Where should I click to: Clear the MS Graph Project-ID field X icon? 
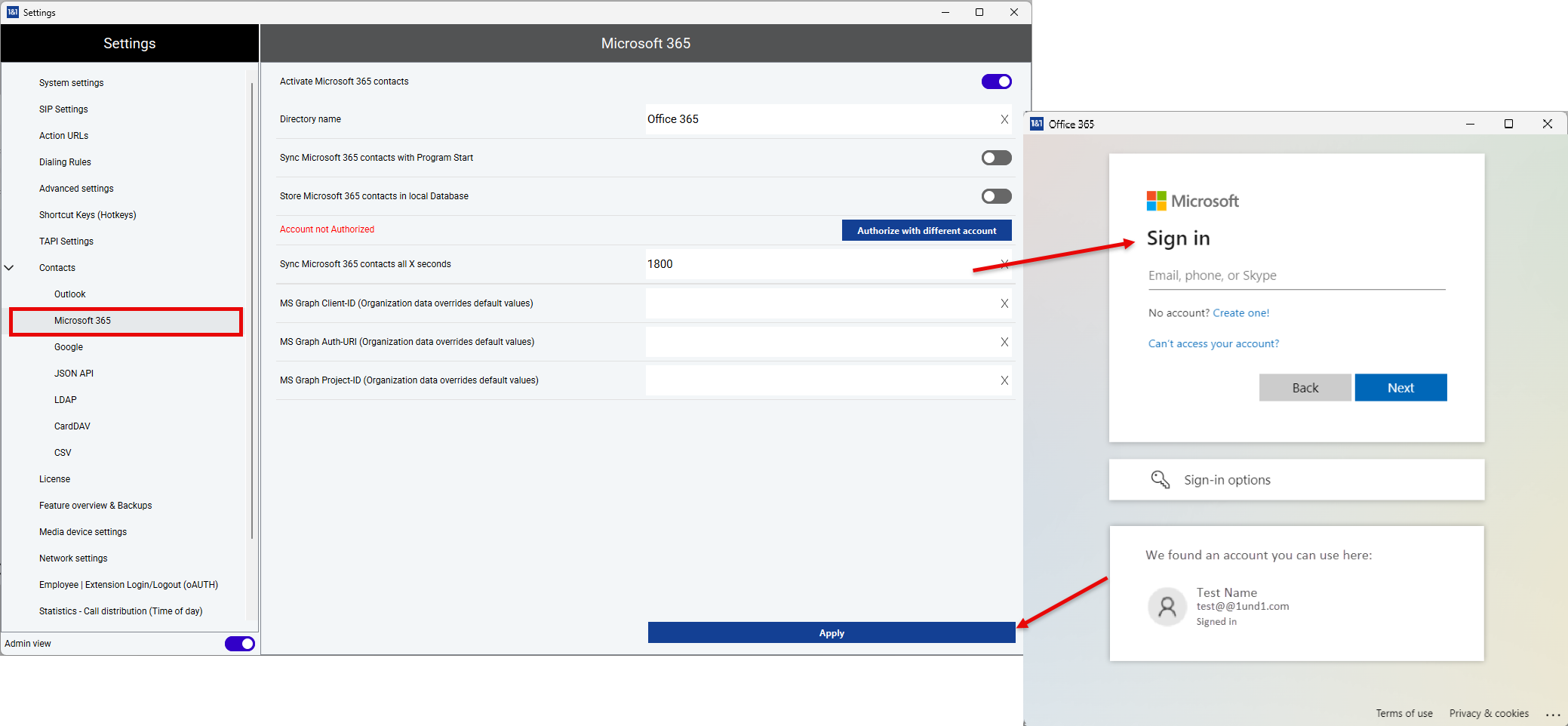pyautogui.click(x=1004, y=380)
